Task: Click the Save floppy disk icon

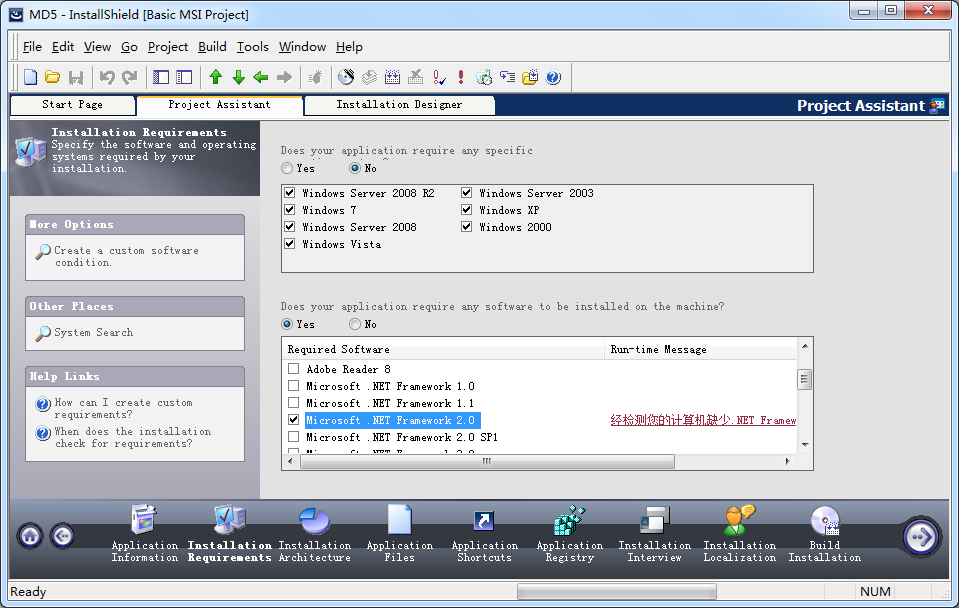Action: click(x=76, y=77)
